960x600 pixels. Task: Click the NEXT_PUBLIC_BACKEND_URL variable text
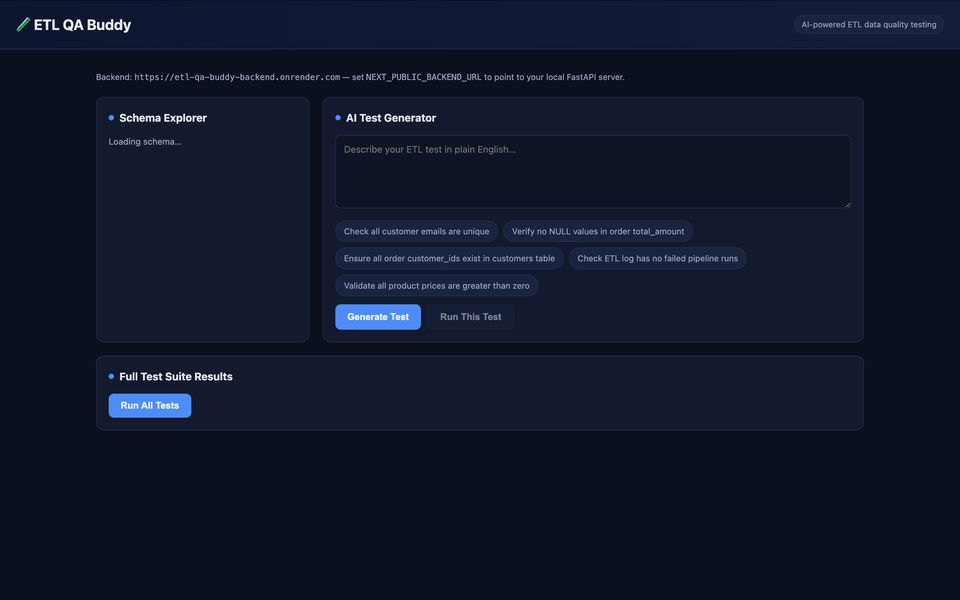[x=424, y=77]
